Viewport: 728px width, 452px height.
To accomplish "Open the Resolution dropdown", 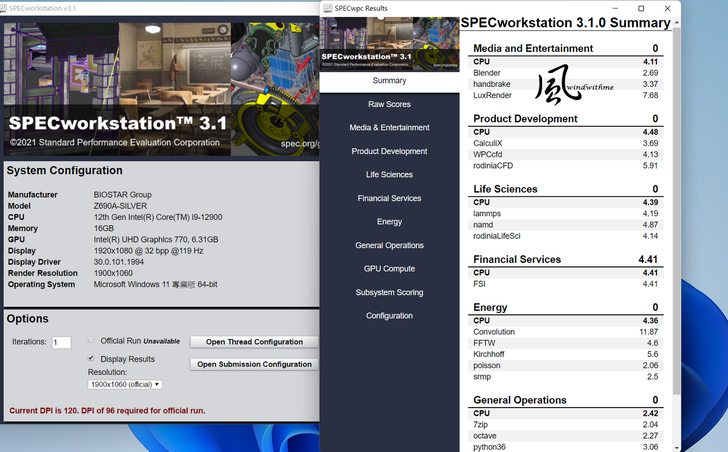I will coord(125,384).
